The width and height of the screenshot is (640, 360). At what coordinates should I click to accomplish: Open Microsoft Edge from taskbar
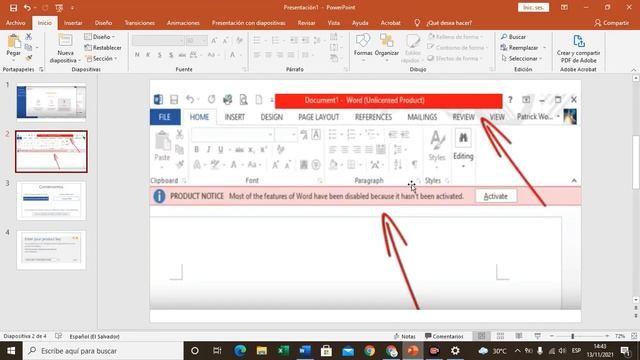coord(240,351)
